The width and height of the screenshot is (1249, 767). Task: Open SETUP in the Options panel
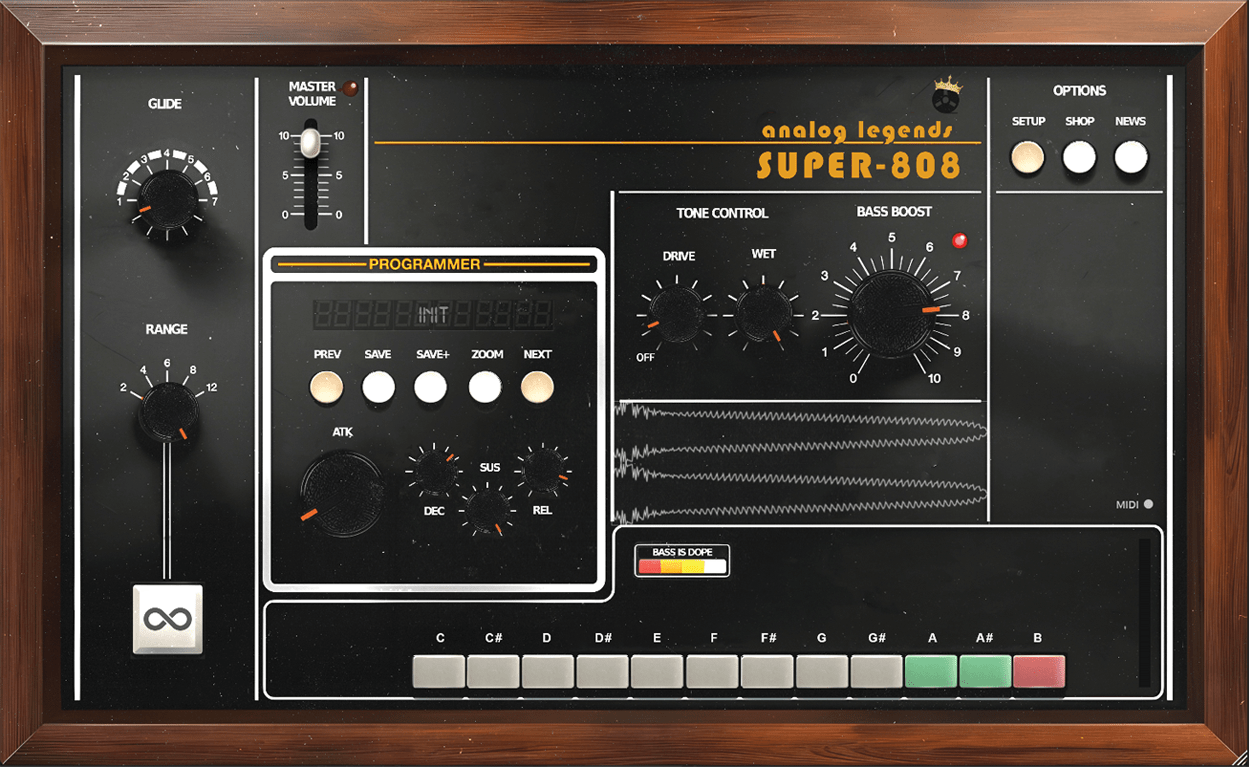(x=1027, y=158)
